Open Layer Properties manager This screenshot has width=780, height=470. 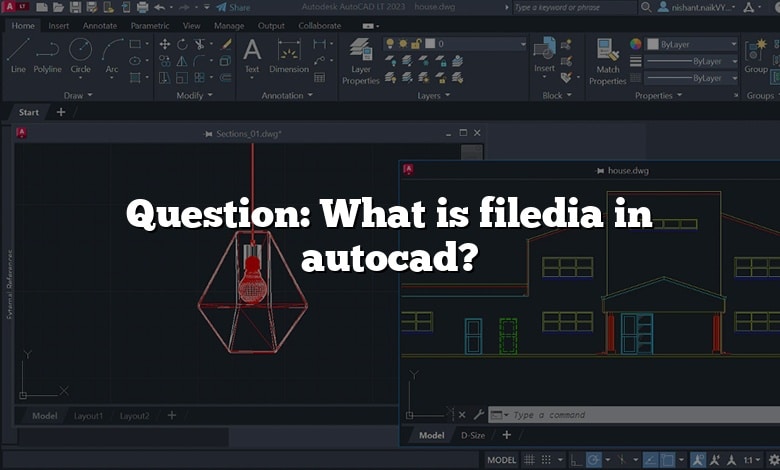pyautogui.click(x=361, y=61)
